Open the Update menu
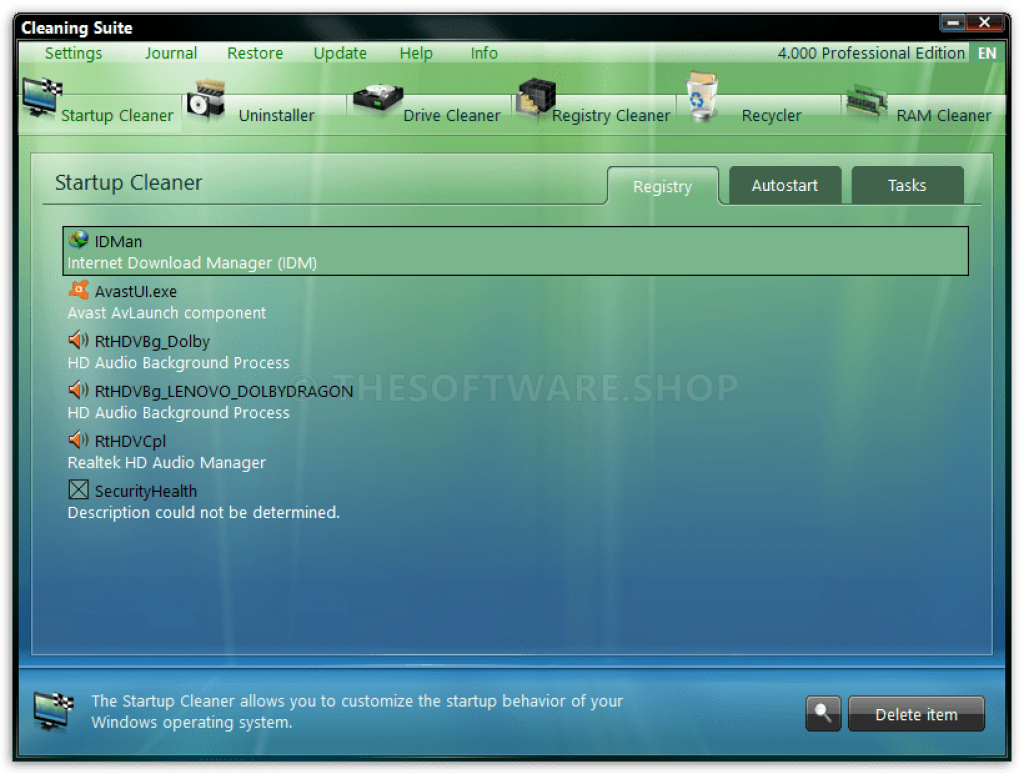Image resolution: width=1024 pixels, height=774 pixels. click(340, 53)
